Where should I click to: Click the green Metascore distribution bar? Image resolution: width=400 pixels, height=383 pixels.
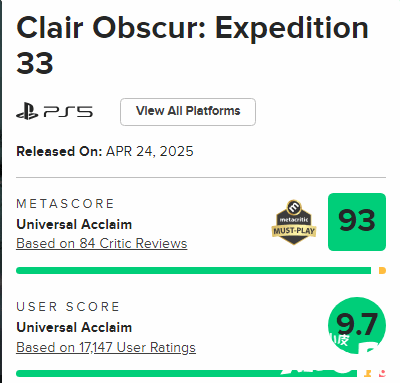pos(193,270)
